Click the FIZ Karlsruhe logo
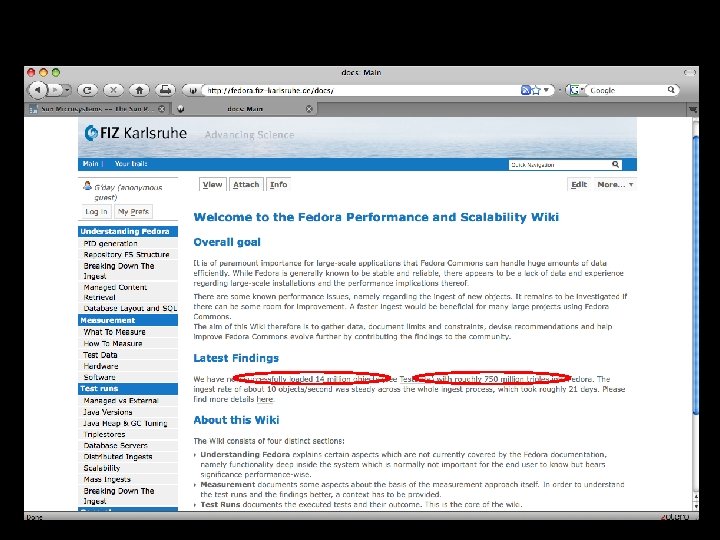 136,133
